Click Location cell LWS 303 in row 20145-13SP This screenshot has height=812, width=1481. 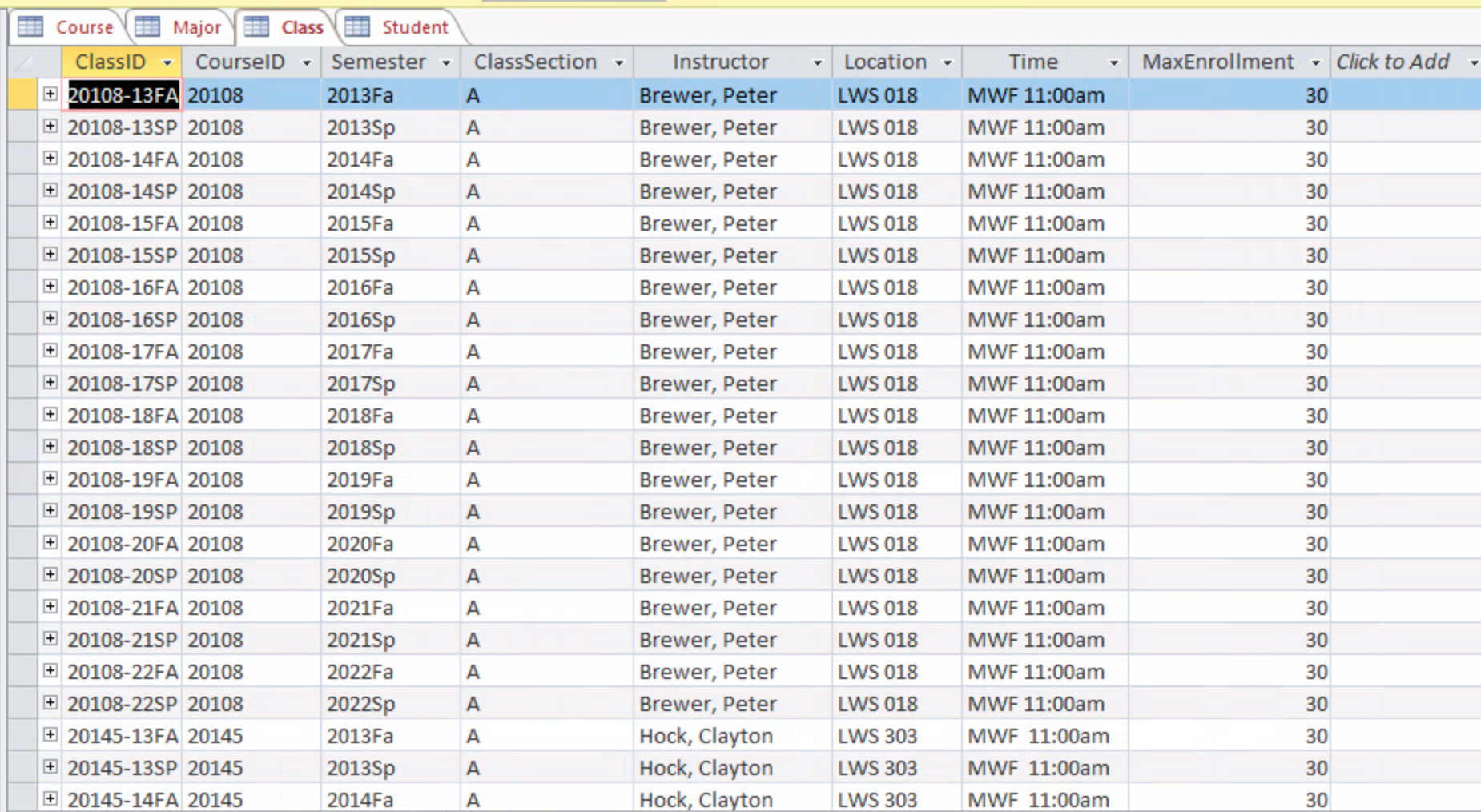tap(897, 768)
